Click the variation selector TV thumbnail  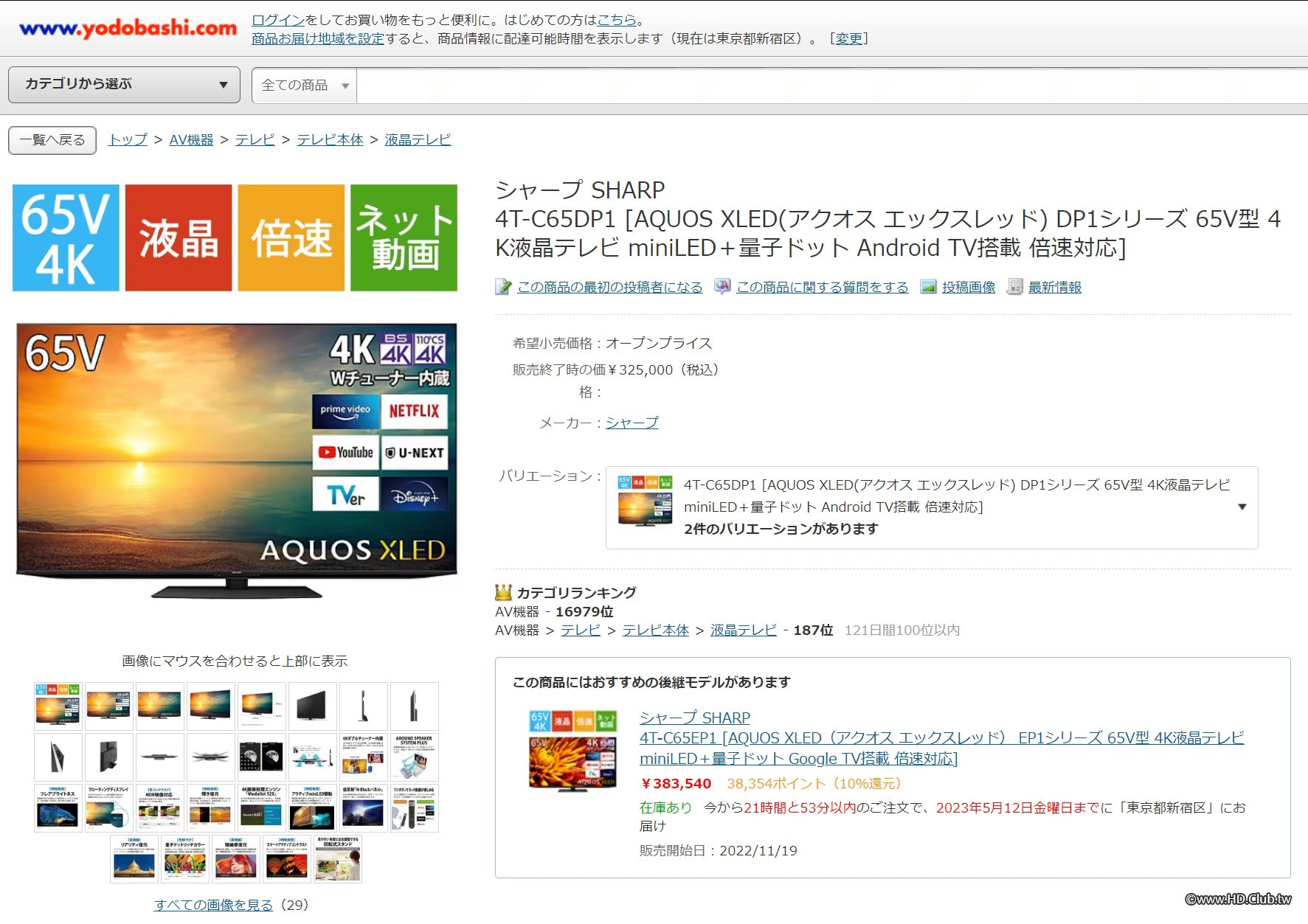(645, 500)
